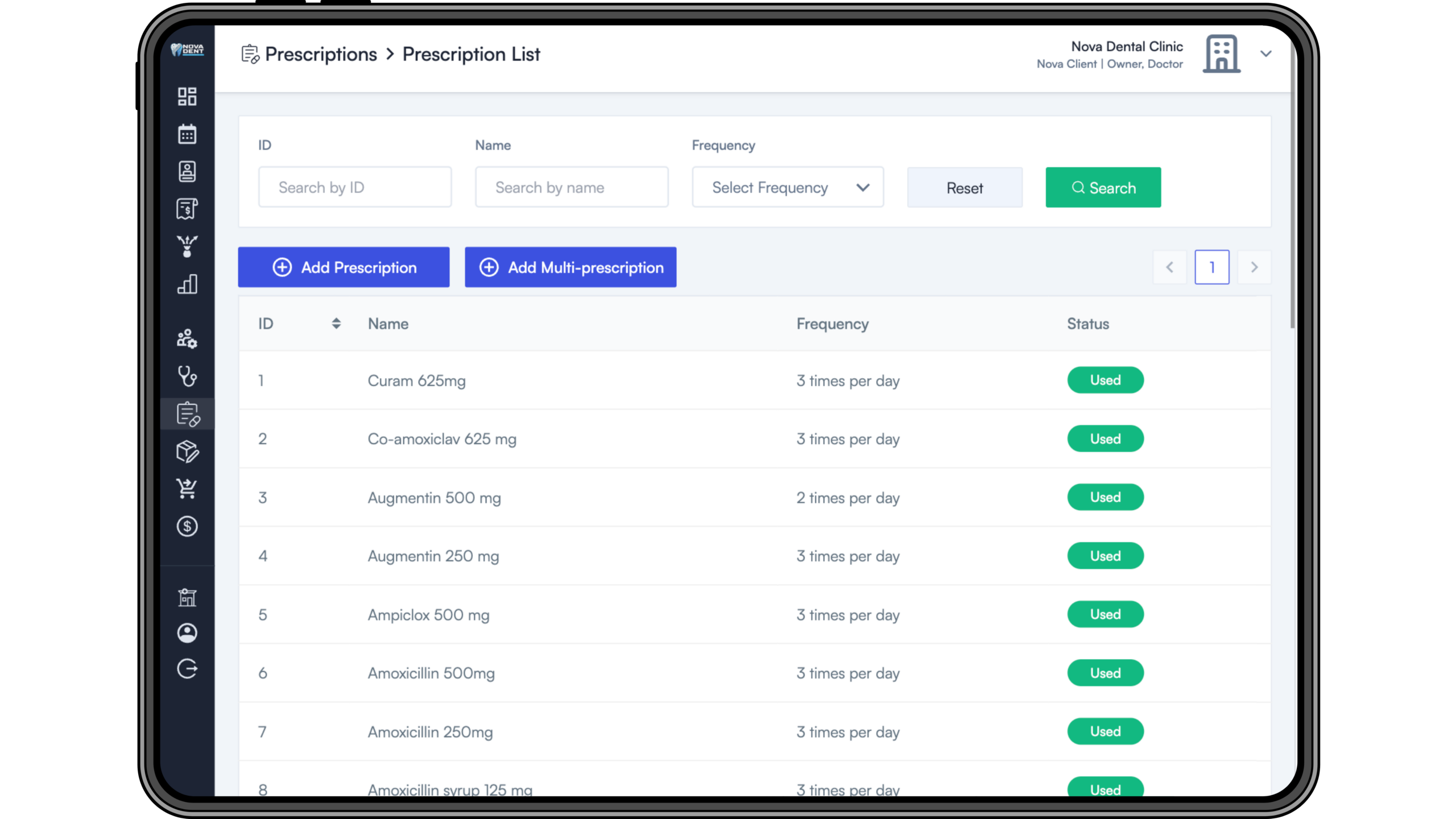
Task: Open the patient records sidebar icon
Action: pos(187,171)
